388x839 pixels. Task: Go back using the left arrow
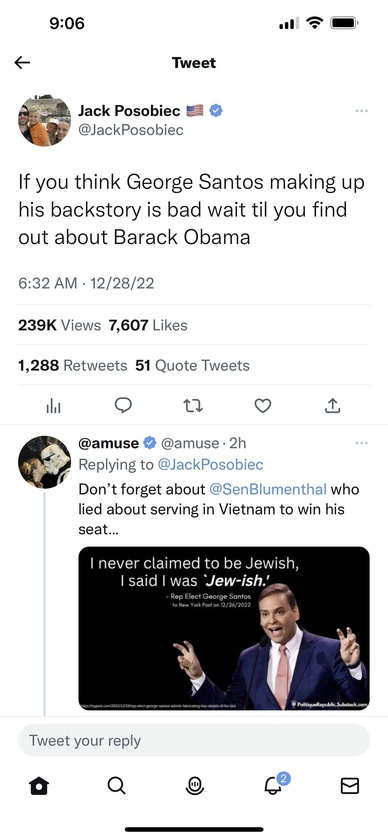(x=22, y=63)
